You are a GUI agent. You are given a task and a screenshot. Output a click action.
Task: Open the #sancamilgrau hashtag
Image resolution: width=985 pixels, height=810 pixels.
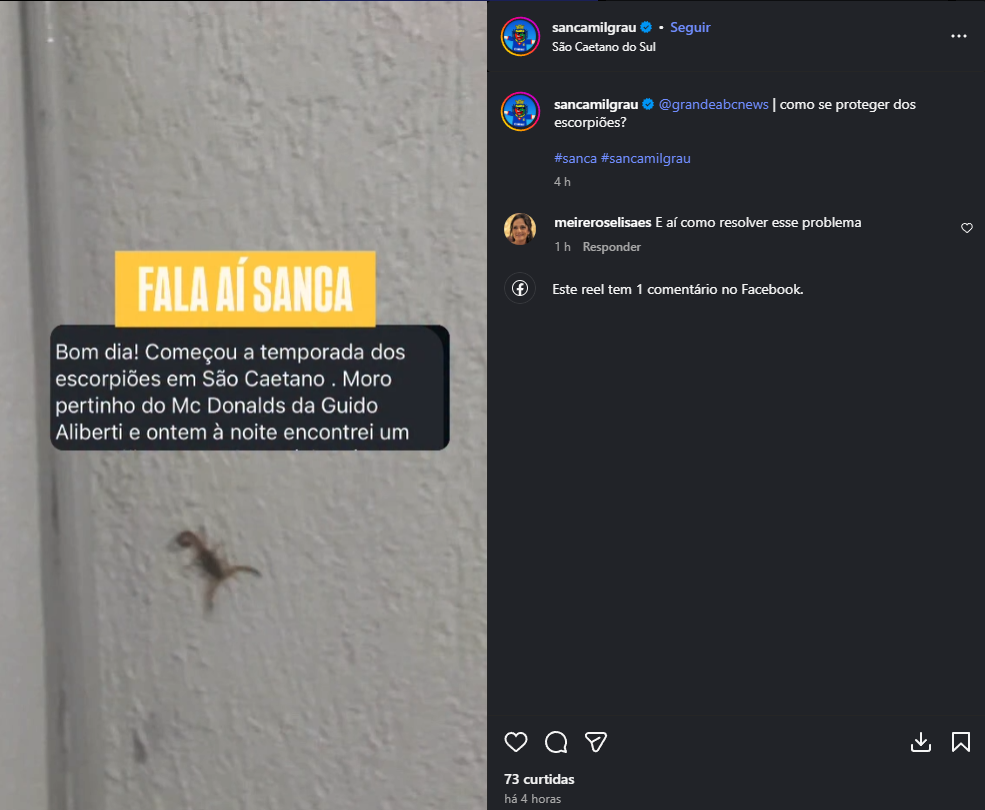coord(645,158)
